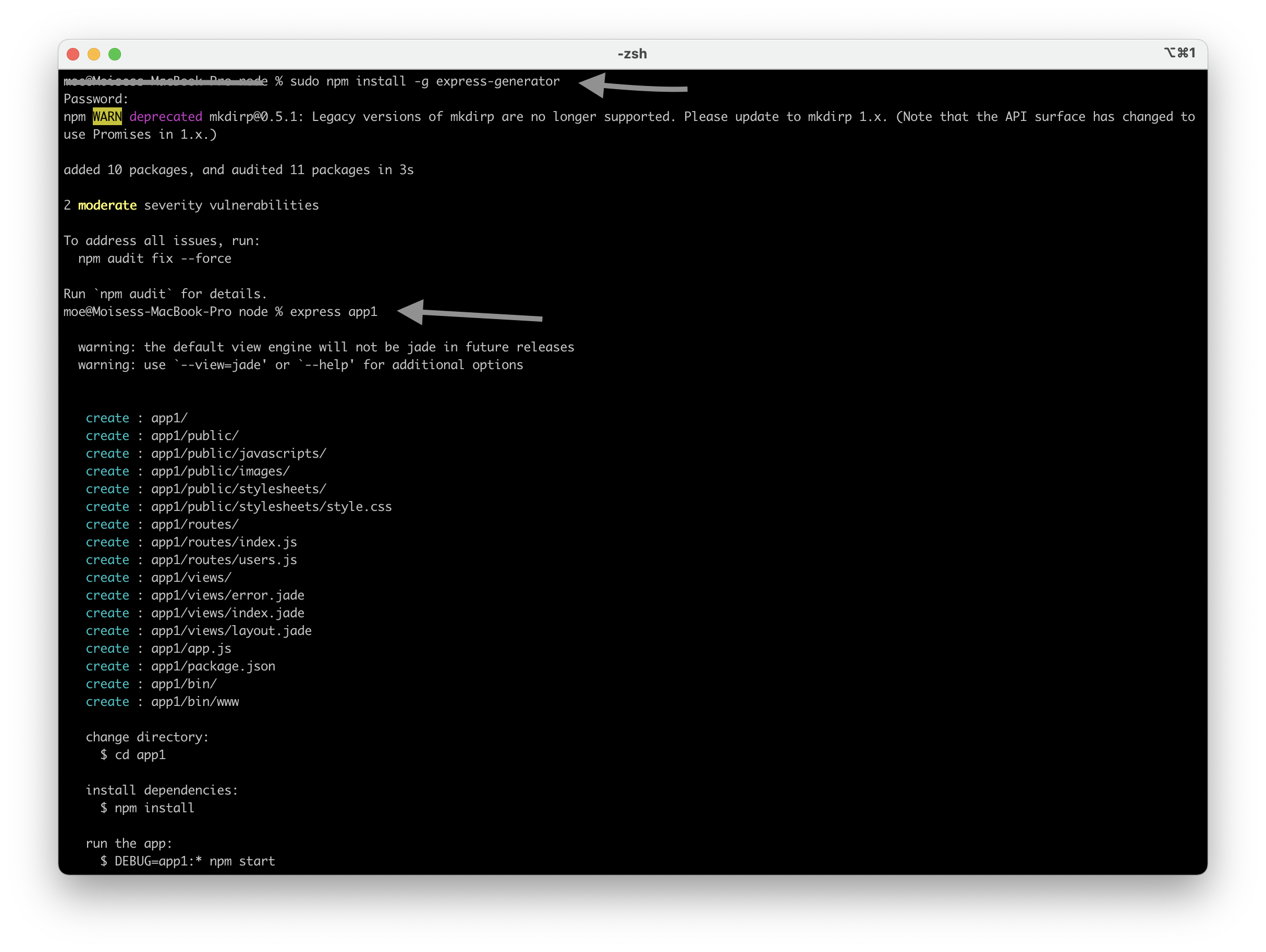Image resolution: width=1266 pixels, height=952 pixels.
Task: Click the yellow 'moderate' severity text
Action: 107,205
